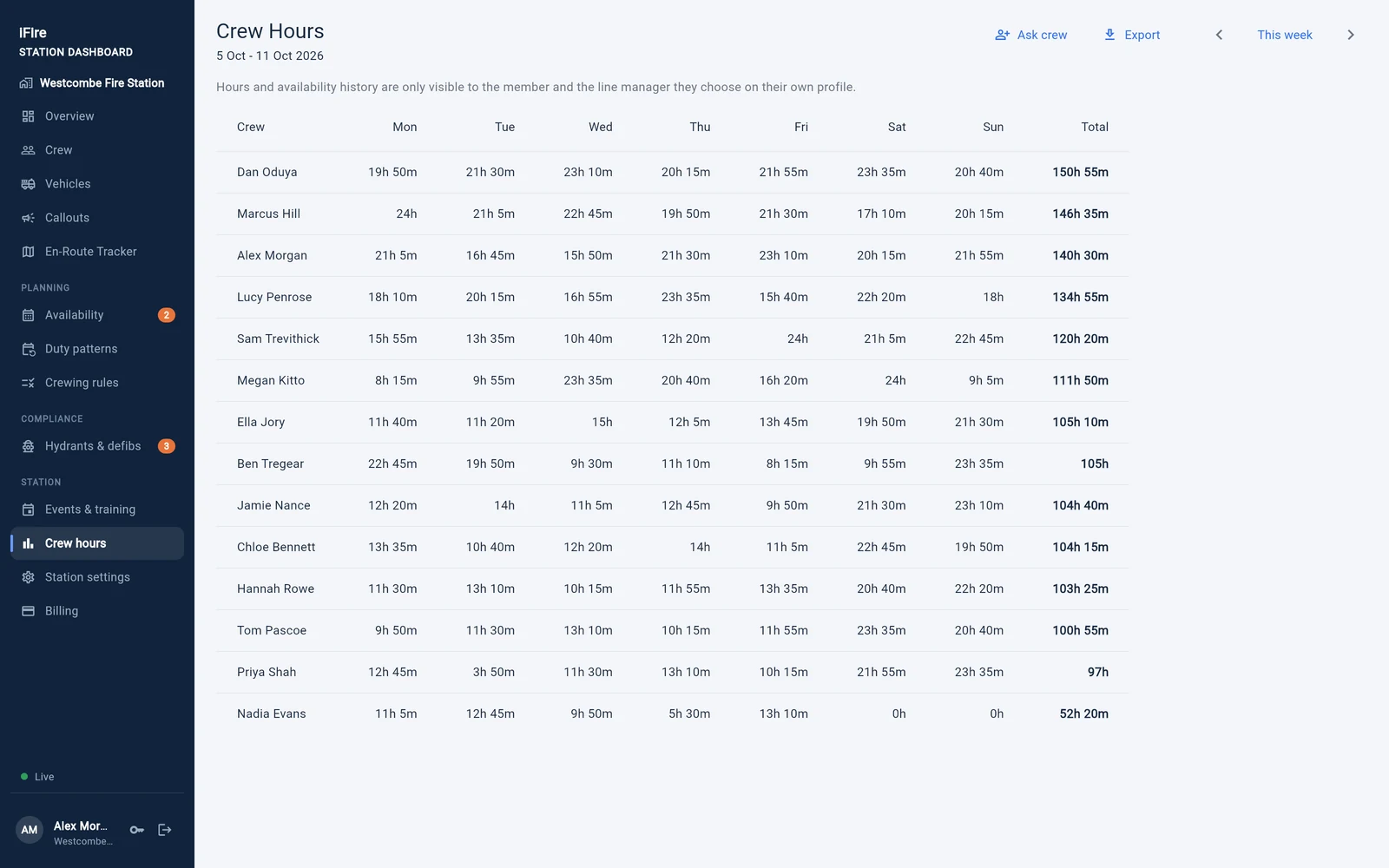Click the Events & training icon
The width and height of the screenshot is (1389, 868).
coord(28,510)
